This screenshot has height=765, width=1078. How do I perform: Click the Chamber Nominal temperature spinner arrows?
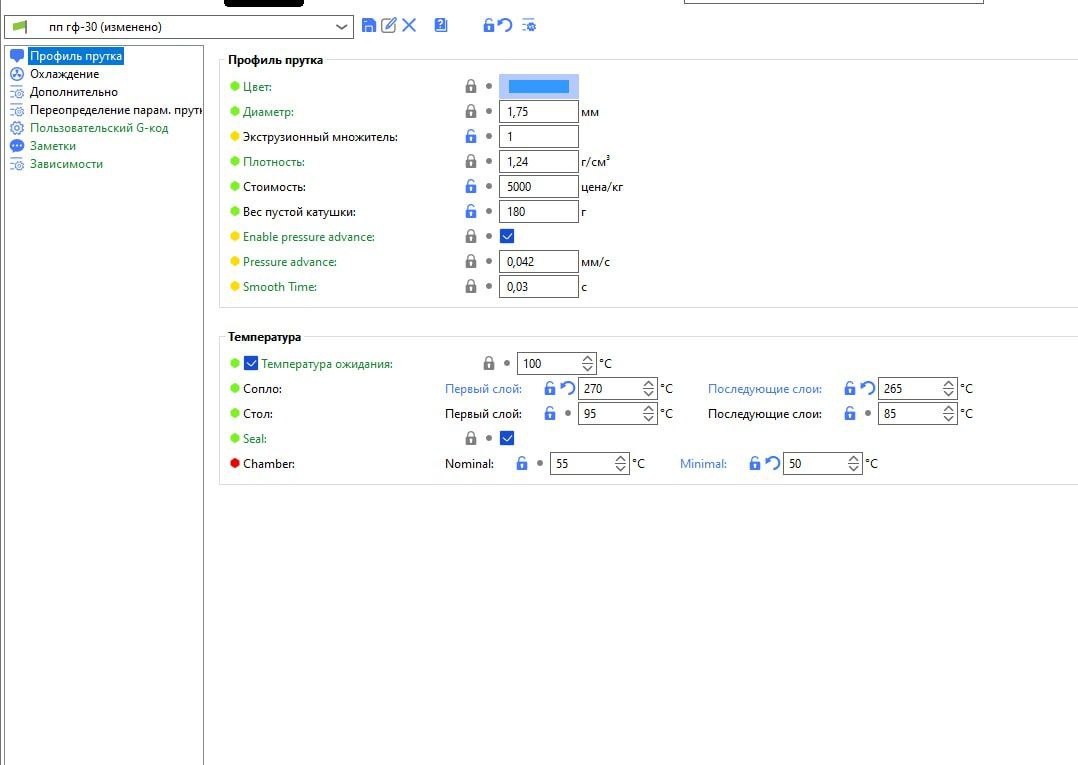point(621,464)
